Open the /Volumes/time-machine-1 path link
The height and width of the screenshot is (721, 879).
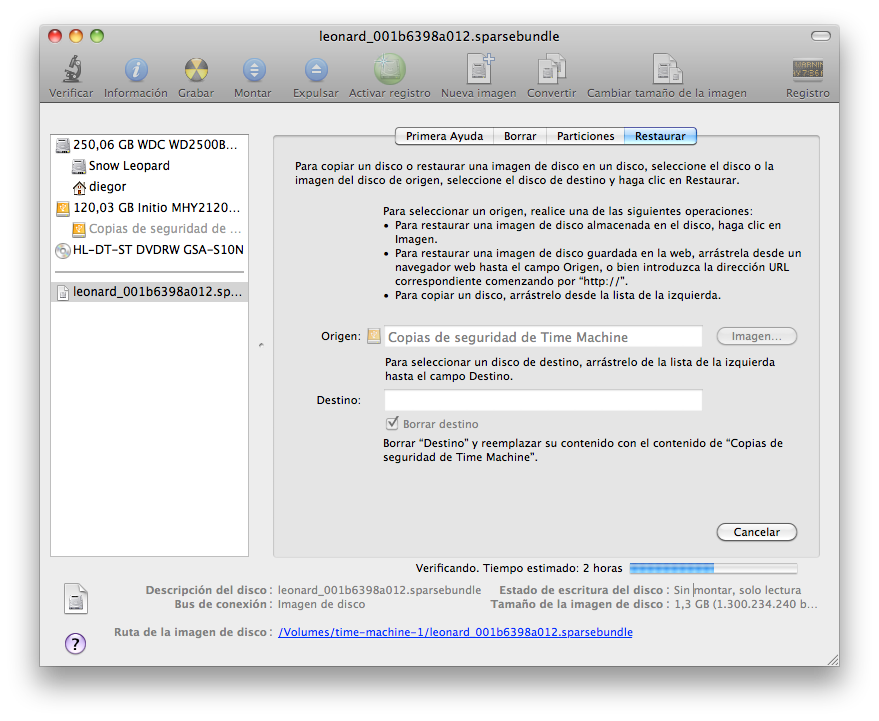click(455, 632)
